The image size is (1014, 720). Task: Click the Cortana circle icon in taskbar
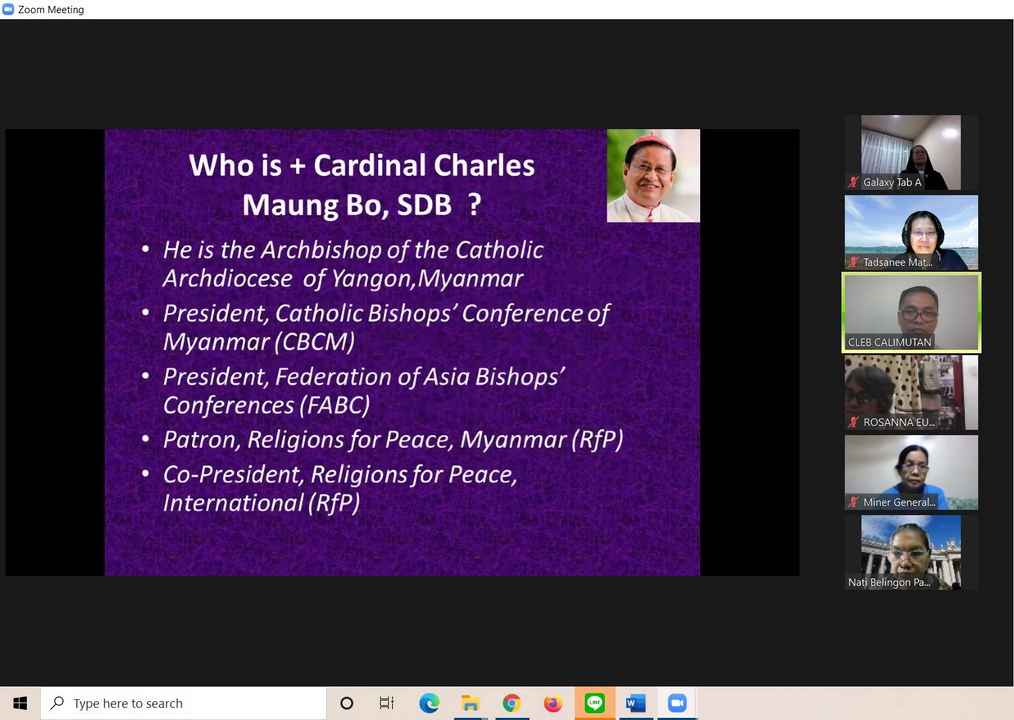[x=347, y=703]
